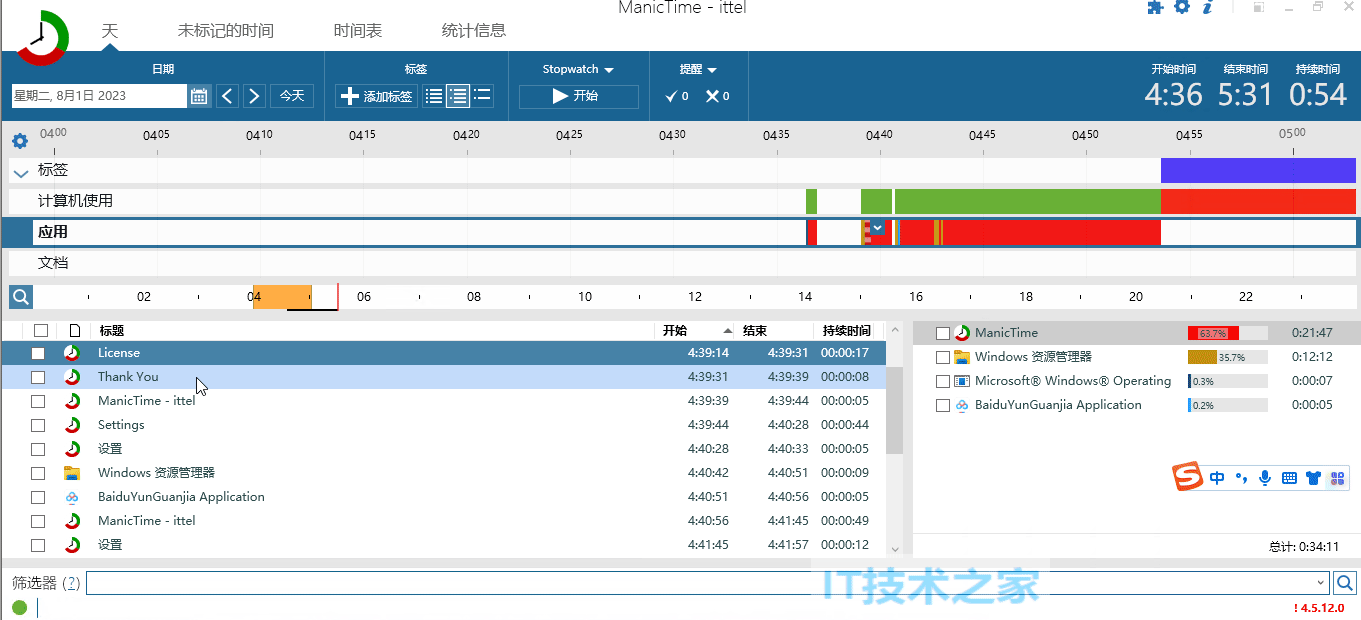Open the Sogou skin shirt icon
1361x620 pixels.
[x=1313, y=478]
